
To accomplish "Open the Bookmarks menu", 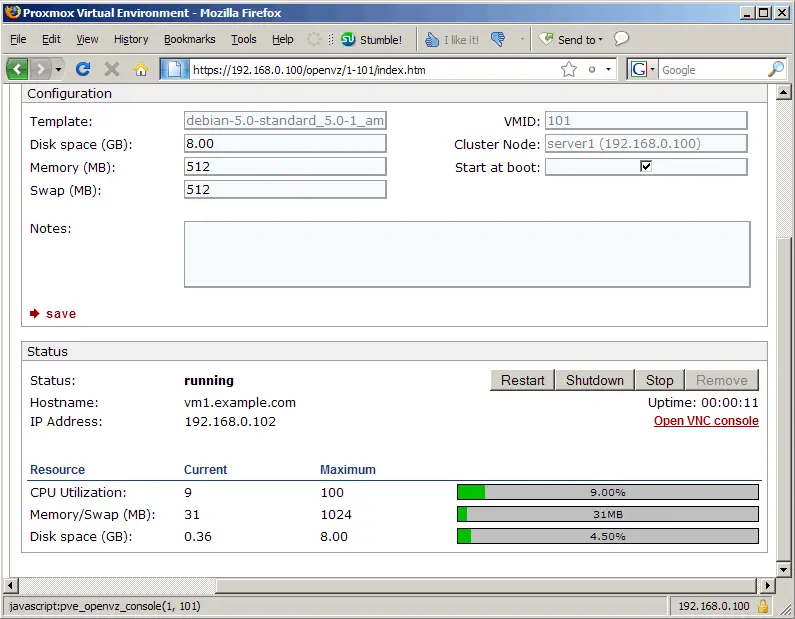I will click(189, 39).
